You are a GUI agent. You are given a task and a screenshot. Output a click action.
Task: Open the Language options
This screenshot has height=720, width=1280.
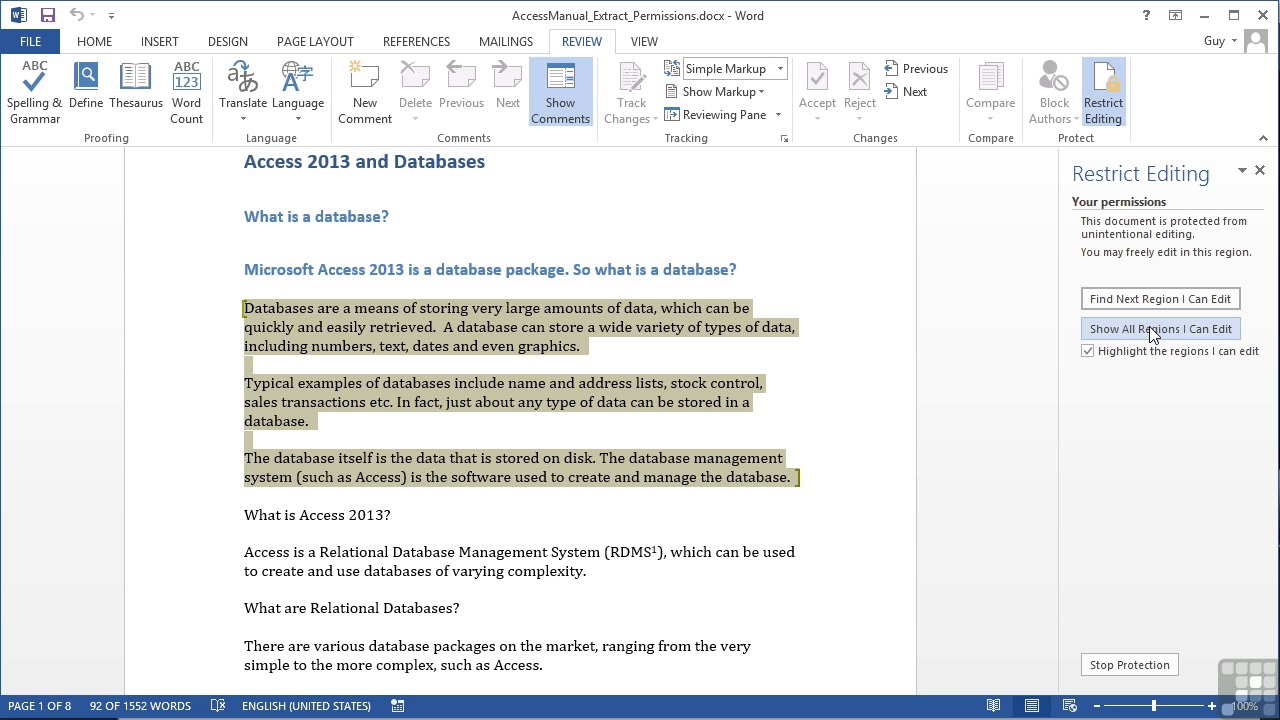point(298,92)
